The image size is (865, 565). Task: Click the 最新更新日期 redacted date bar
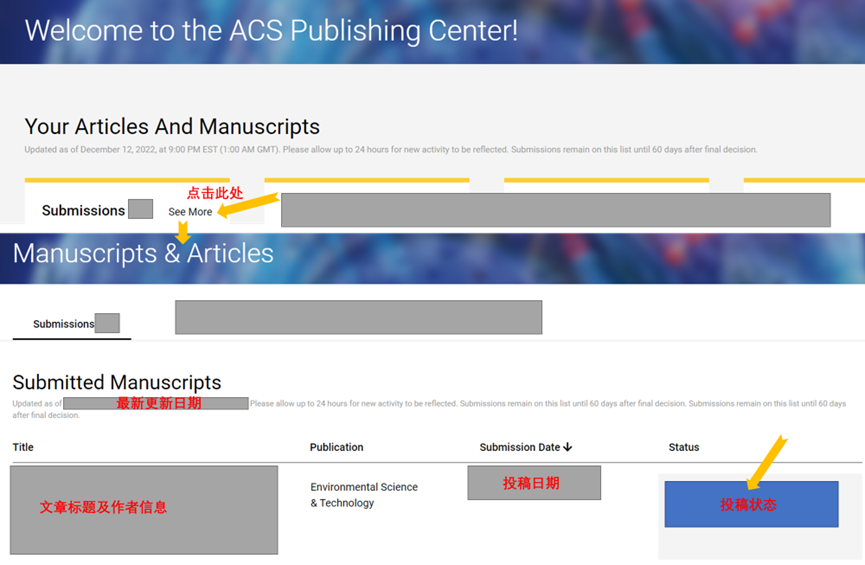point(155,403)
